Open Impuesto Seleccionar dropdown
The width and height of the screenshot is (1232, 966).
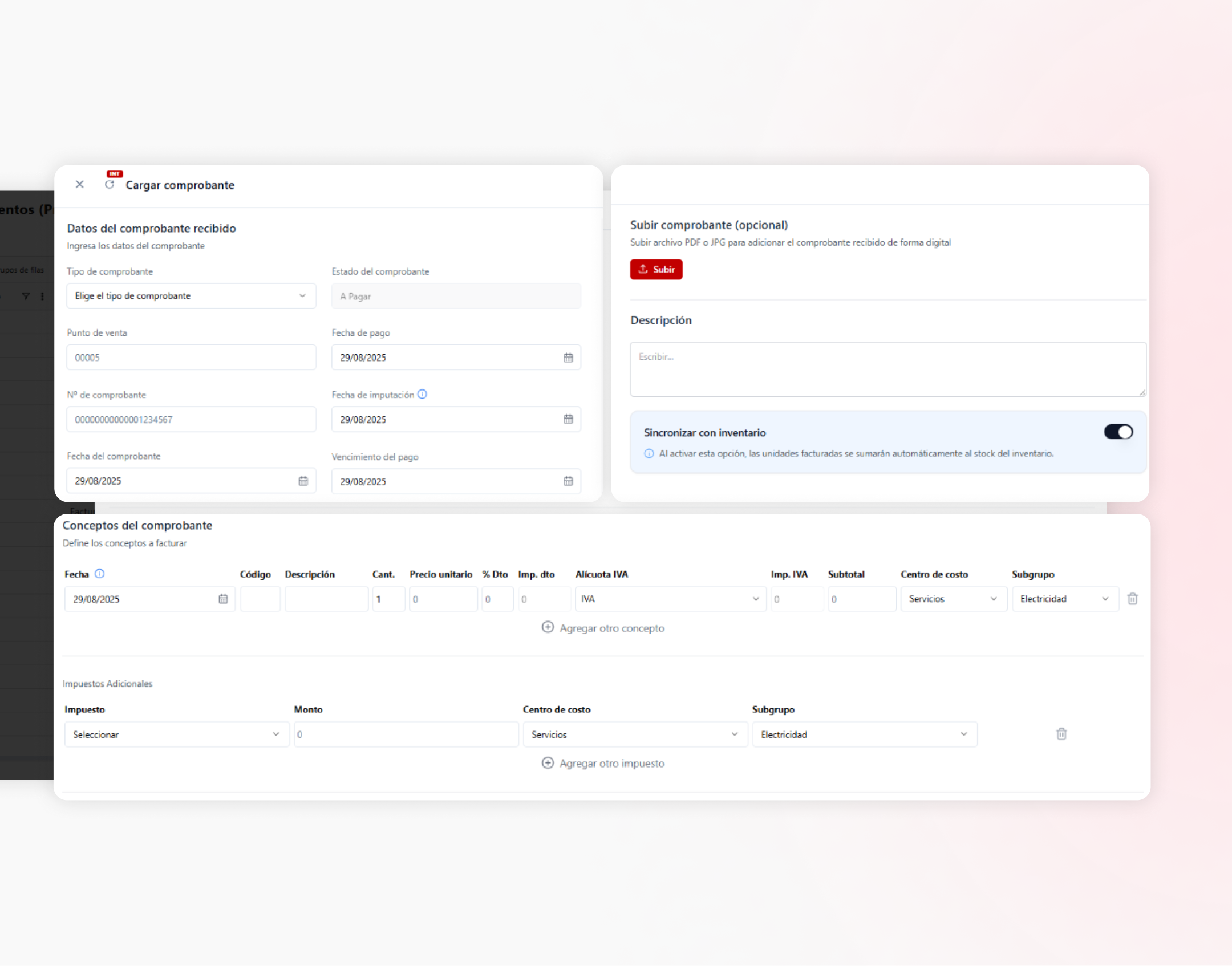[176, 734]
